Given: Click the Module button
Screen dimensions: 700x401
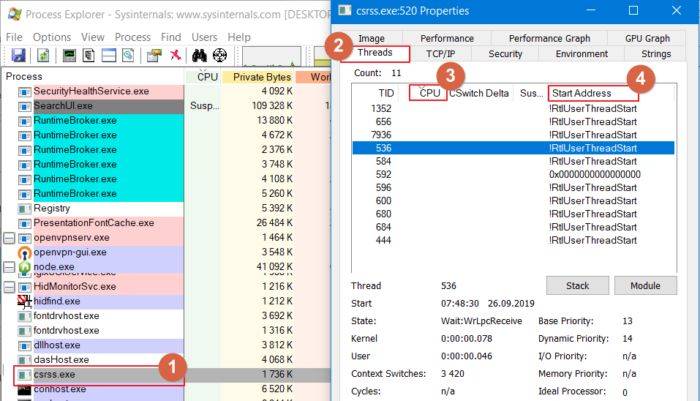Looking at the screenshot, I should 645,286.
